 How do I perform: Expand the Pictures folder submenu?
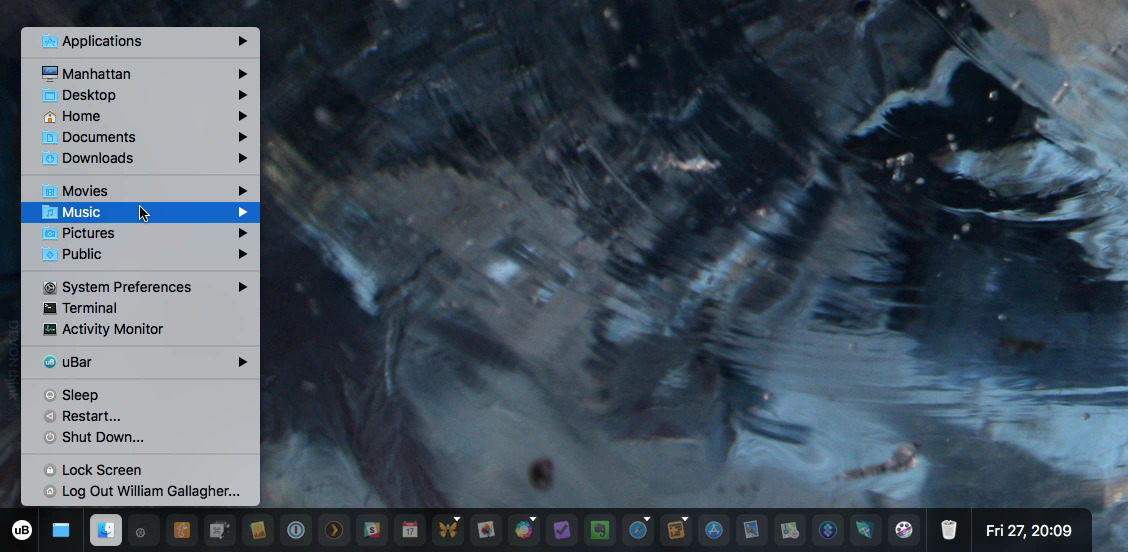(x=140, y=233)
